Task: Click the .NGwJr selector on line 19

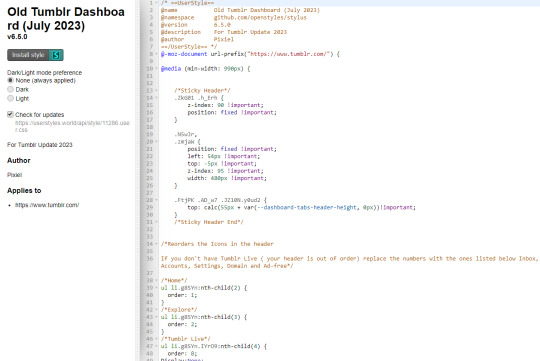Action: pyautogui.click(x=186, y=134)
